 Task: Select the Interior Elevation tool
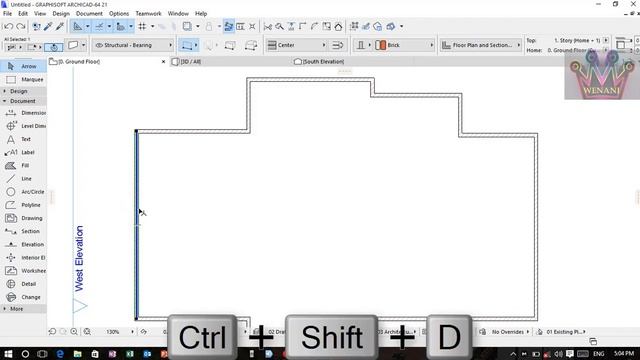tap(24, 258)
